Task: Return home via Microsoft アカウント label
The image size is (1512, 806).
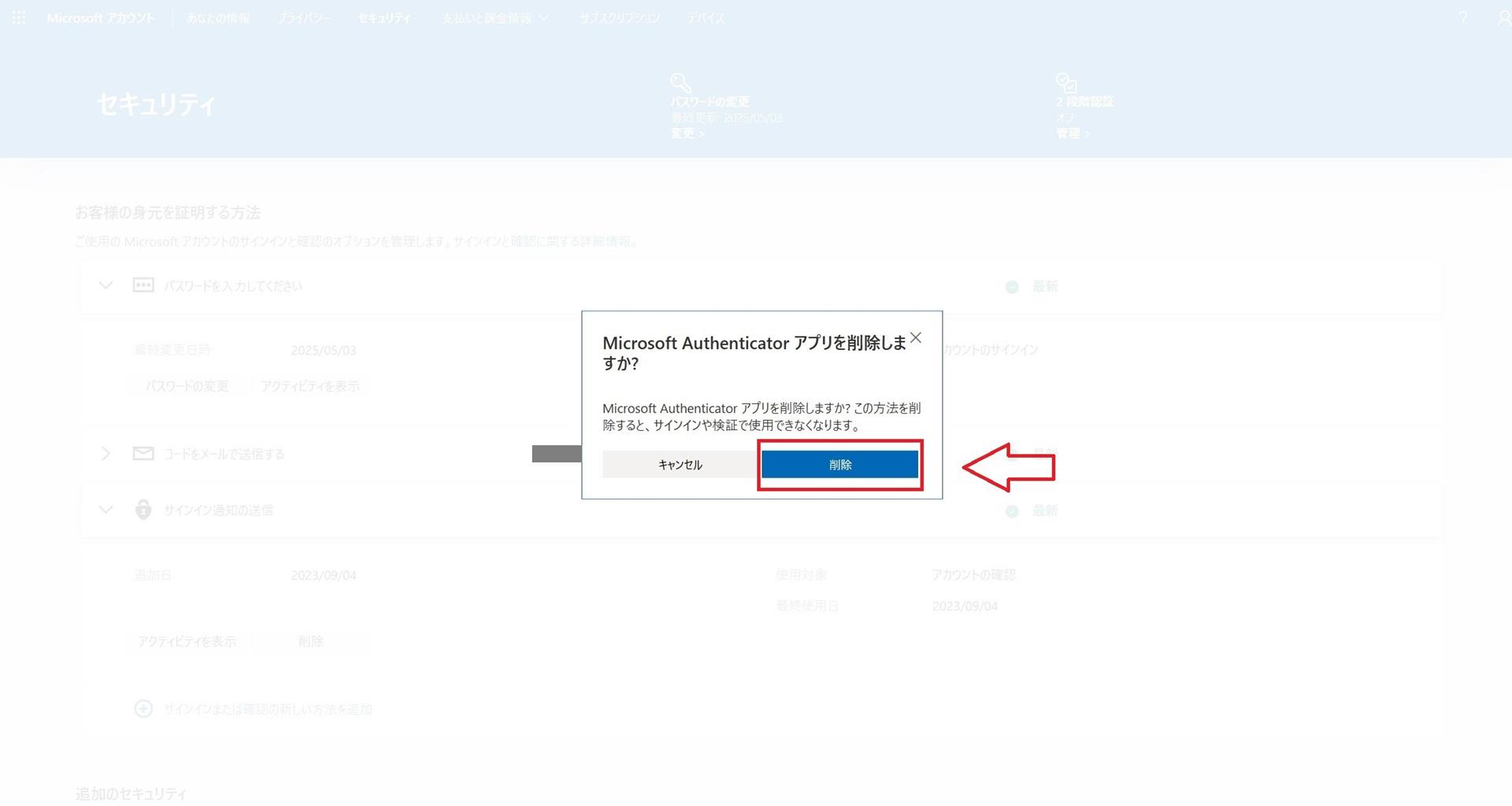Action: [101, 17]
